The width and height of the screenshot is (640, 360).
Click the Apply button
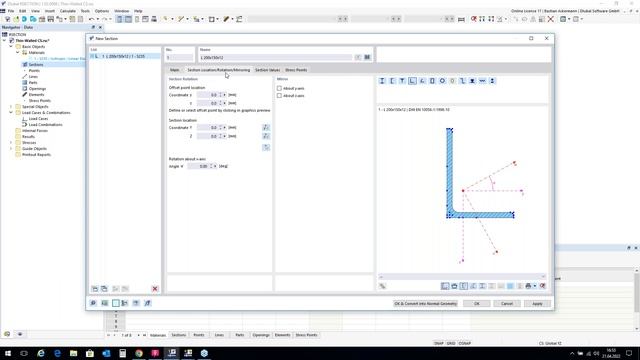pos(537,304)
